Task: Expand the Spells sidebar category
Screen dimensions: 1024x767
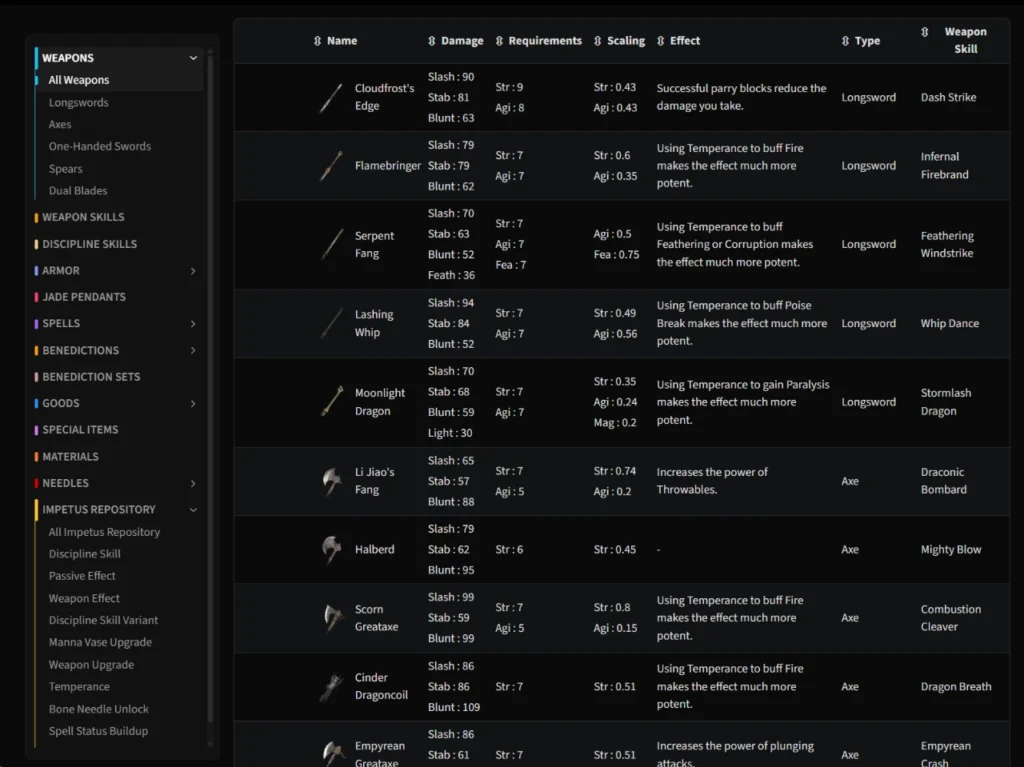Action: [193, 324]
